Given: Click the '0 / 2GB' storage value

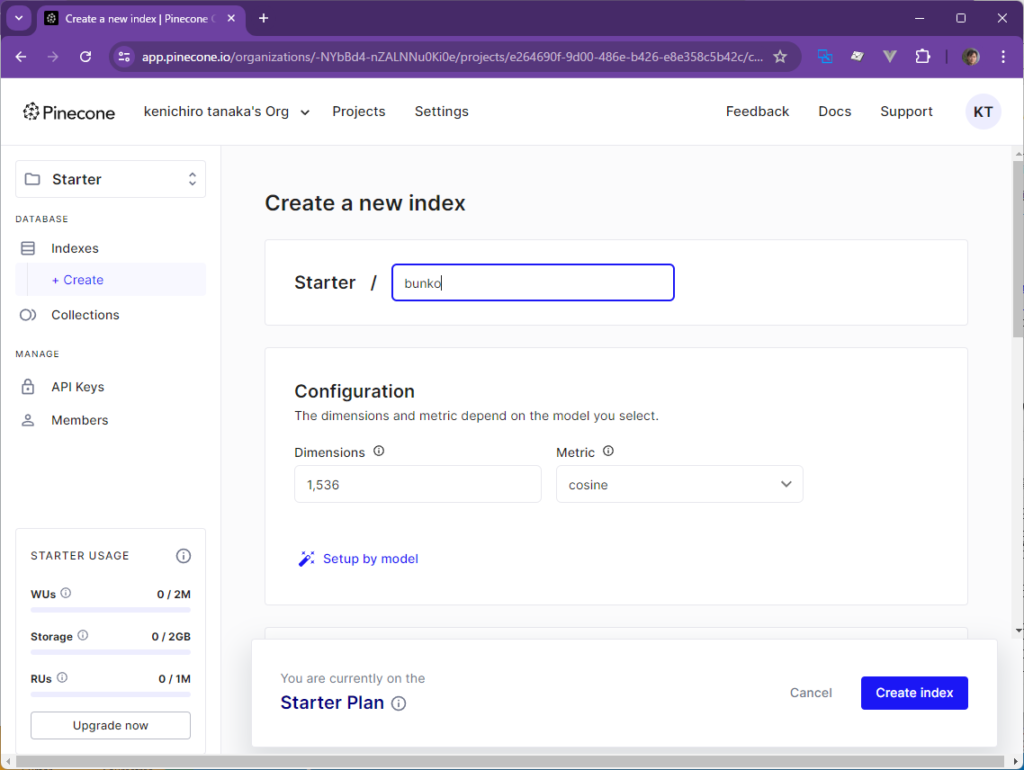Looking at the screenshot, I should (x=171, y=637).
